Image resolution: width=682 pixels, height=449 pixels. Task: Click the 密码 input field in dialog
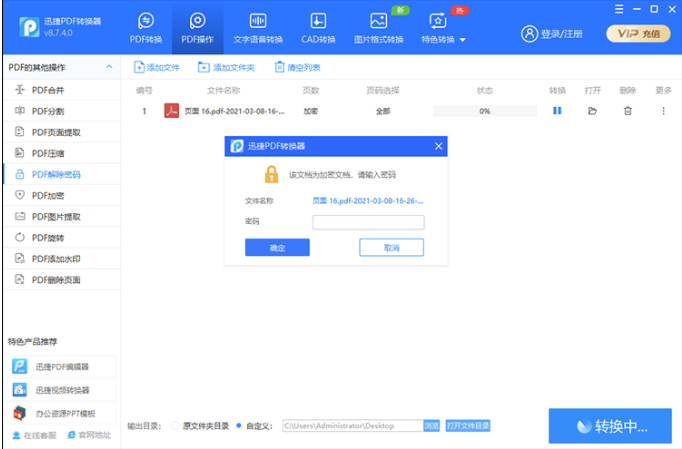(368, 222)
